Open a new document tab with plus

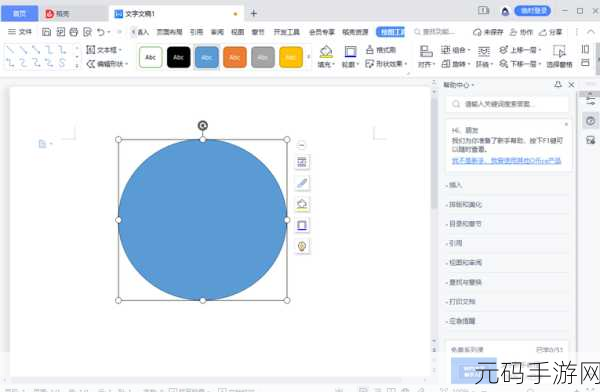point(253,13)
